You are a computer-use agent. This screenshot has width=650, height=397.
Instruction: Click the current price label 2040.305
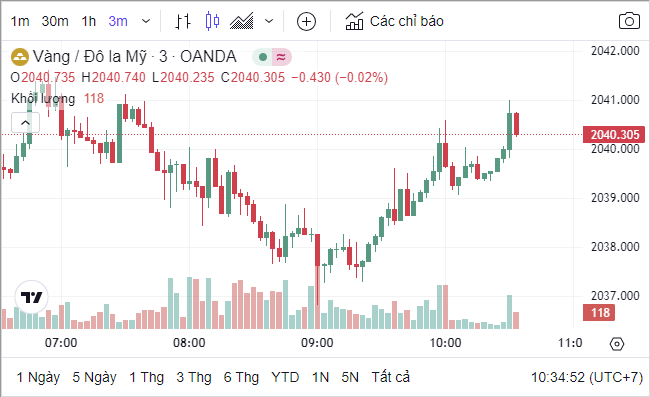click(x=614, y=135)
